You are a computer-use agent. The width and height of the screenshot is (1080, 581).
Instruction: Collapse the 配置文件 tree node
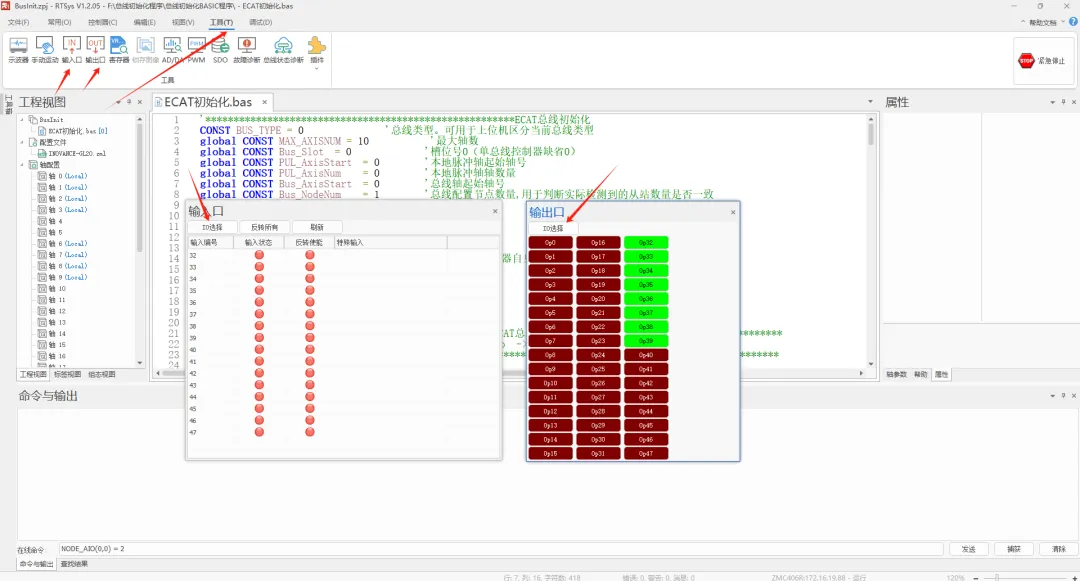(x=23, y=142)
